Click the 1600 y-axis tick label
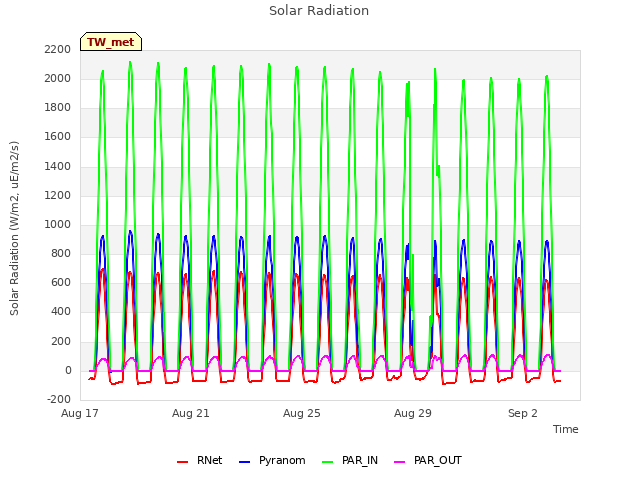The image size is (640, 480). 58,136
